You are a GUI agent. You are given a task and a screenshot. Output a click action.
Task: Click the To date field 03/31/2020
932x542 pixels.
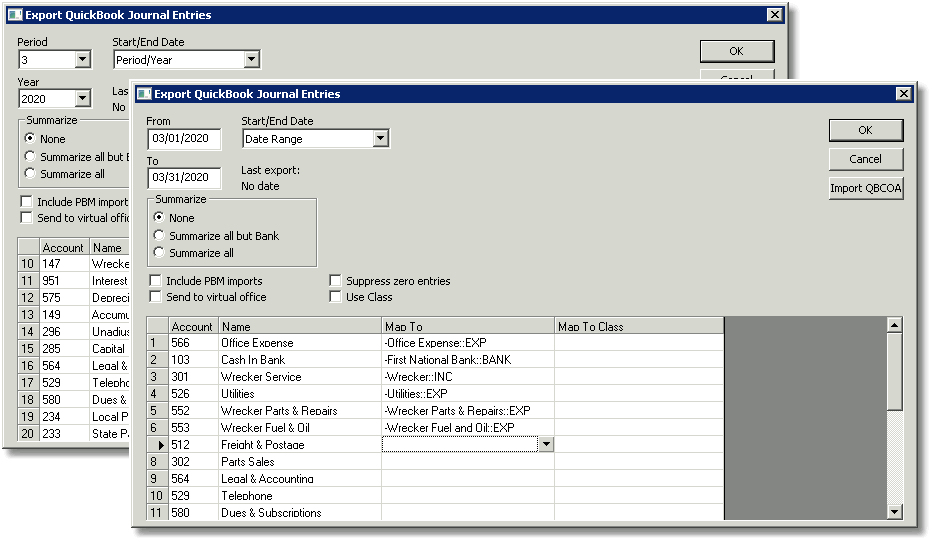tap(184, 177)
